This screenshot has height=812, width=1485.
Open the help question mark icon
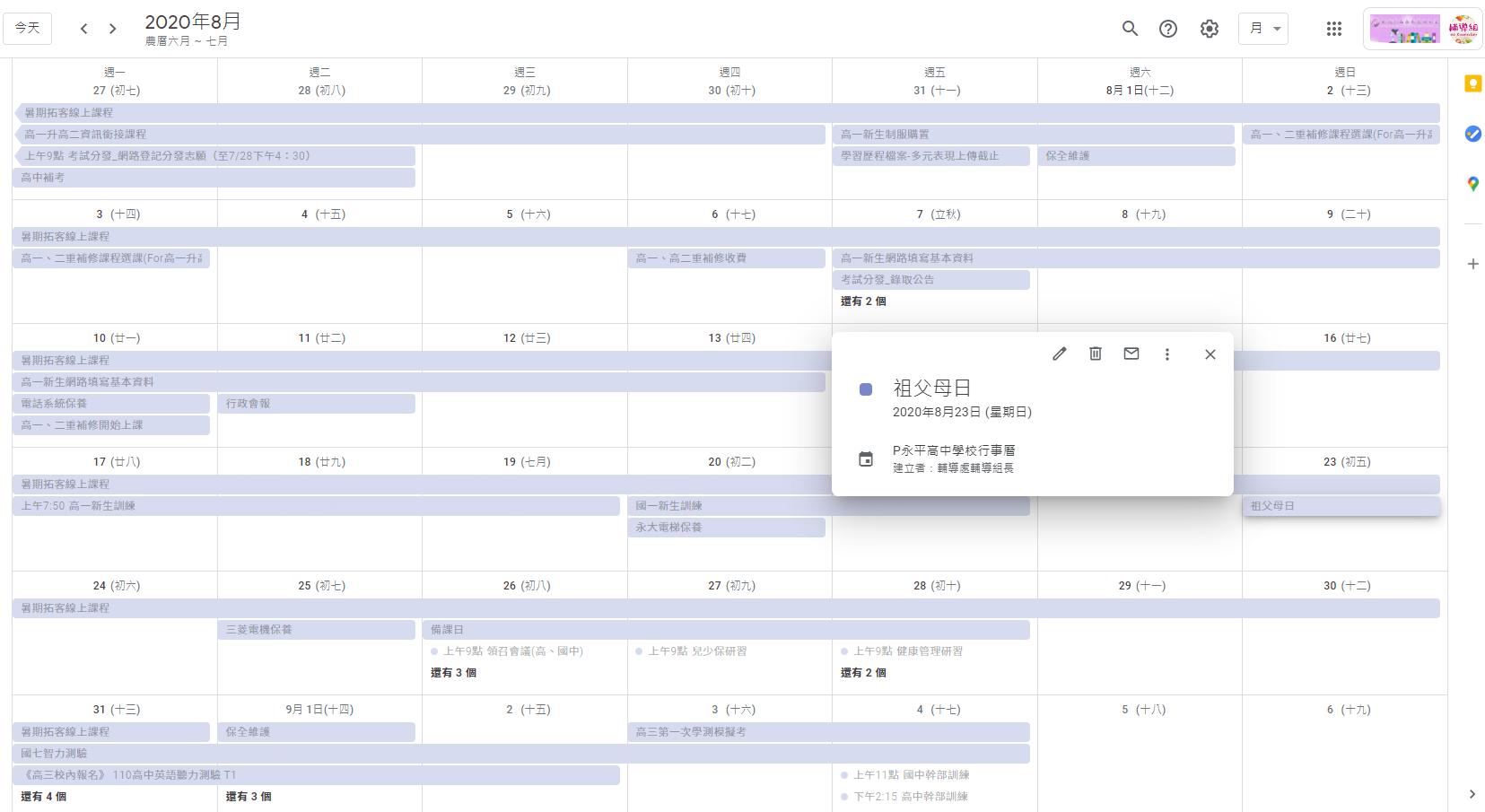[x=1168, y=29]
